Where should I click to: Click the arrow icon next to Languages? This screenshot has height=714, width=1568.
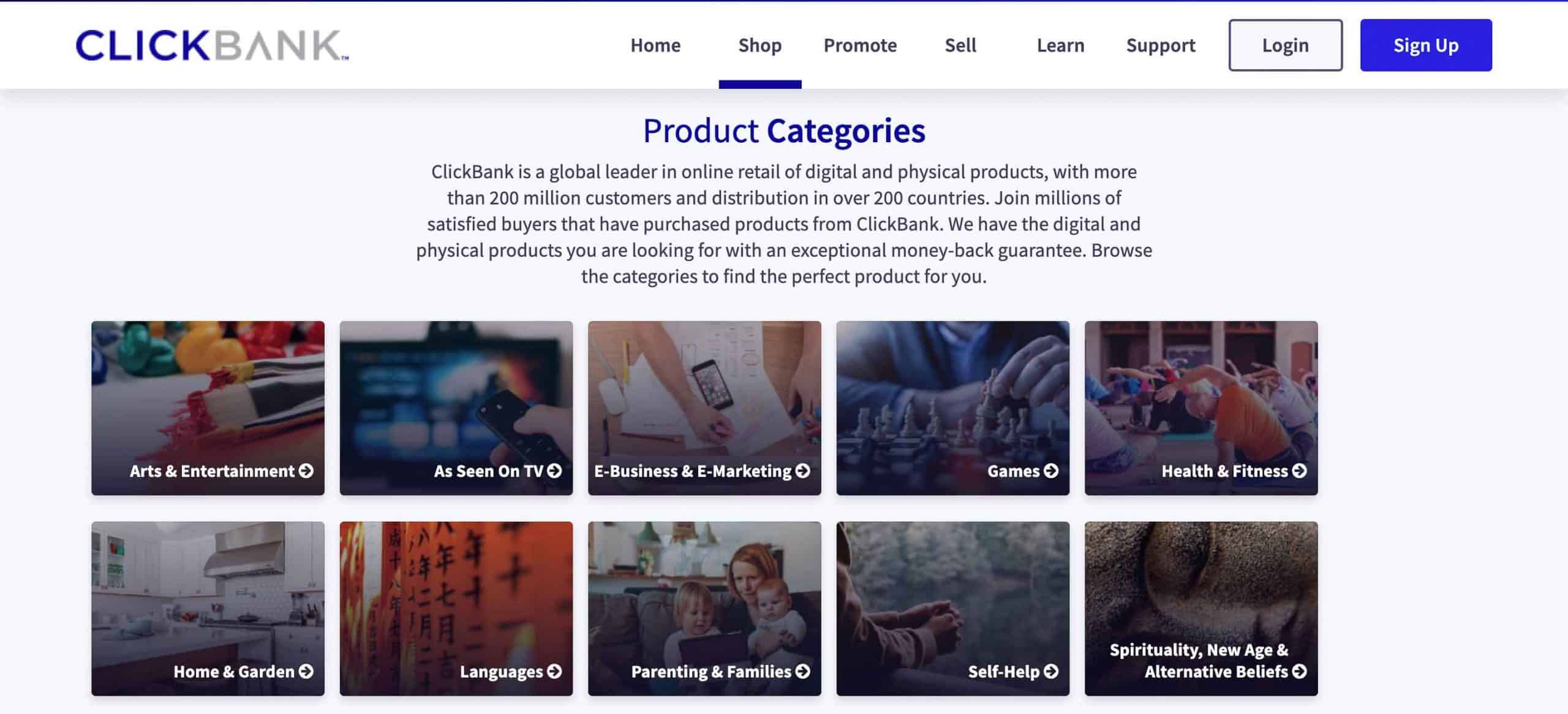[x=554, y=672]
